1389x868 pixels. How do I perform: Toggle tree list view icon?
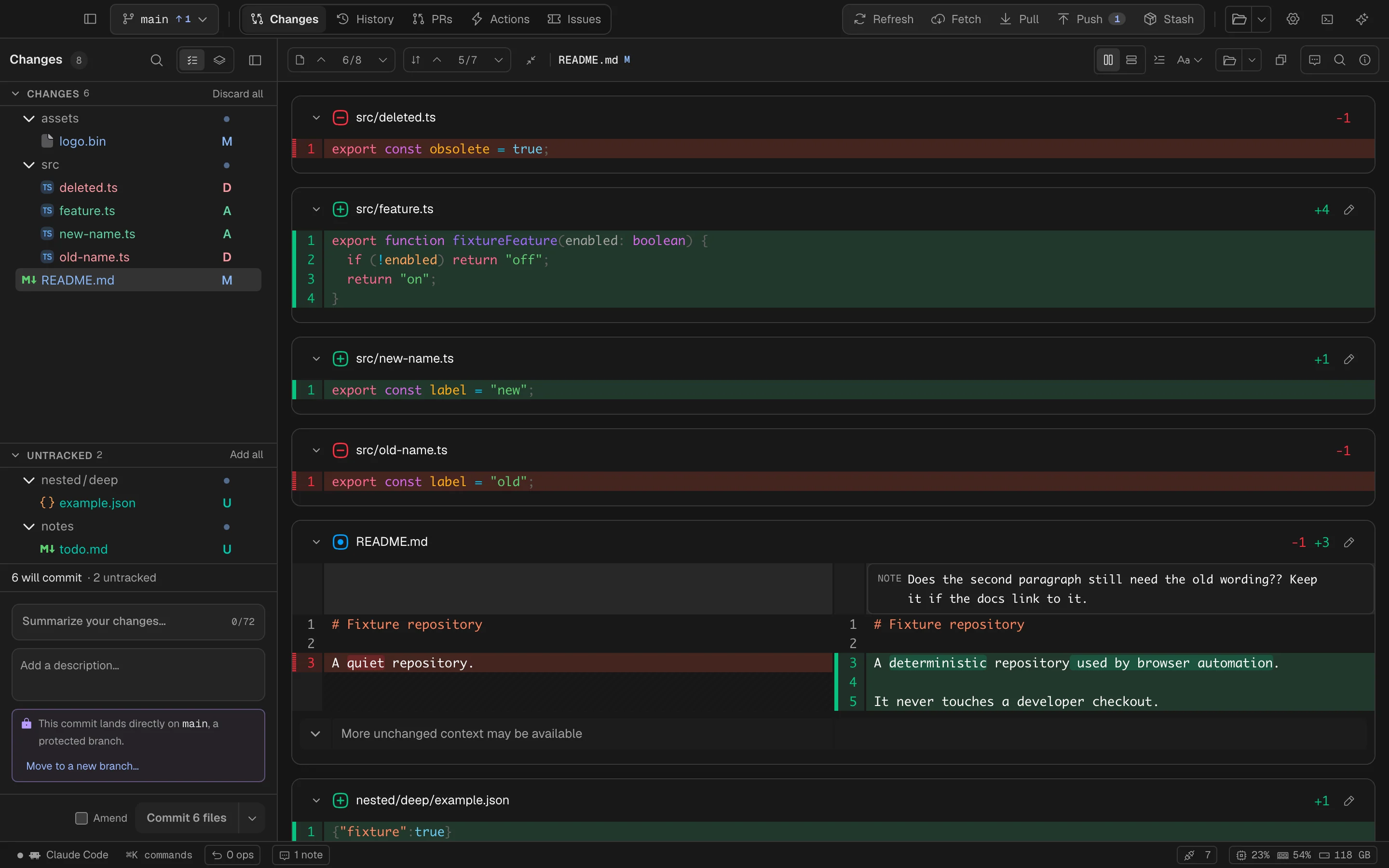192,60
